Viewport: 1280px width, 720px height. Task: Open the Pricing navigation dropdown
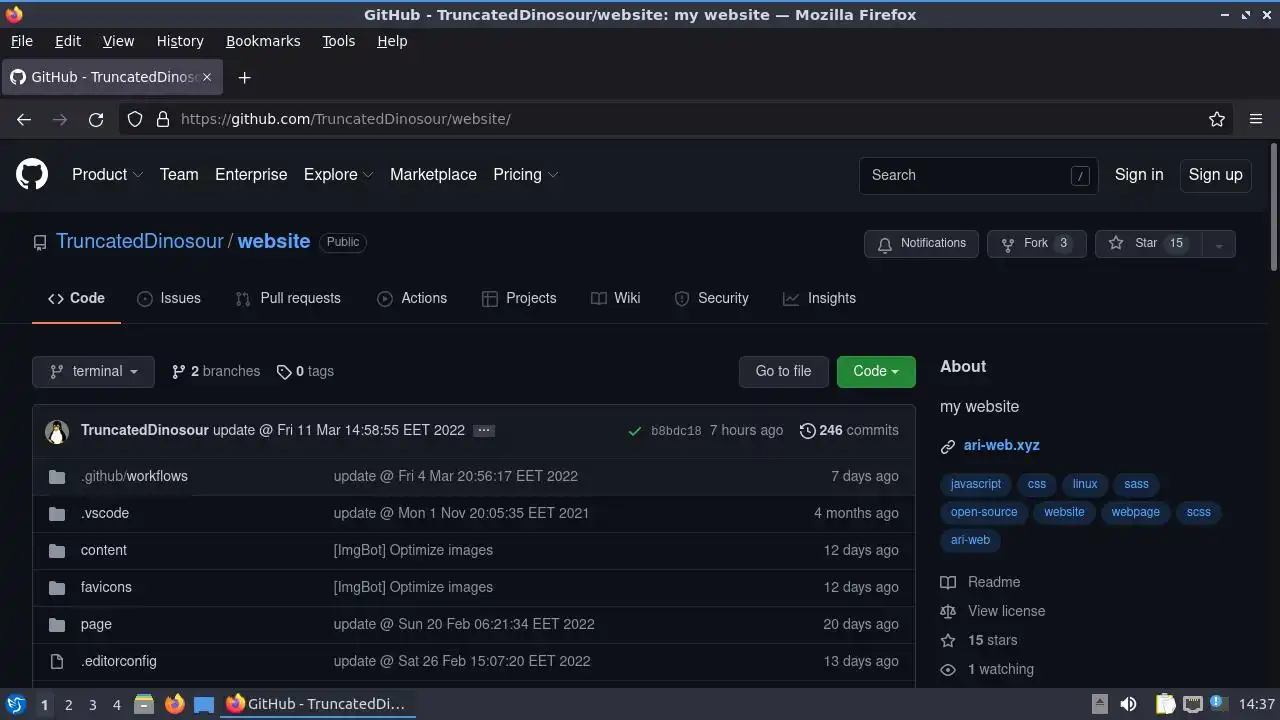tap(526, 174)
